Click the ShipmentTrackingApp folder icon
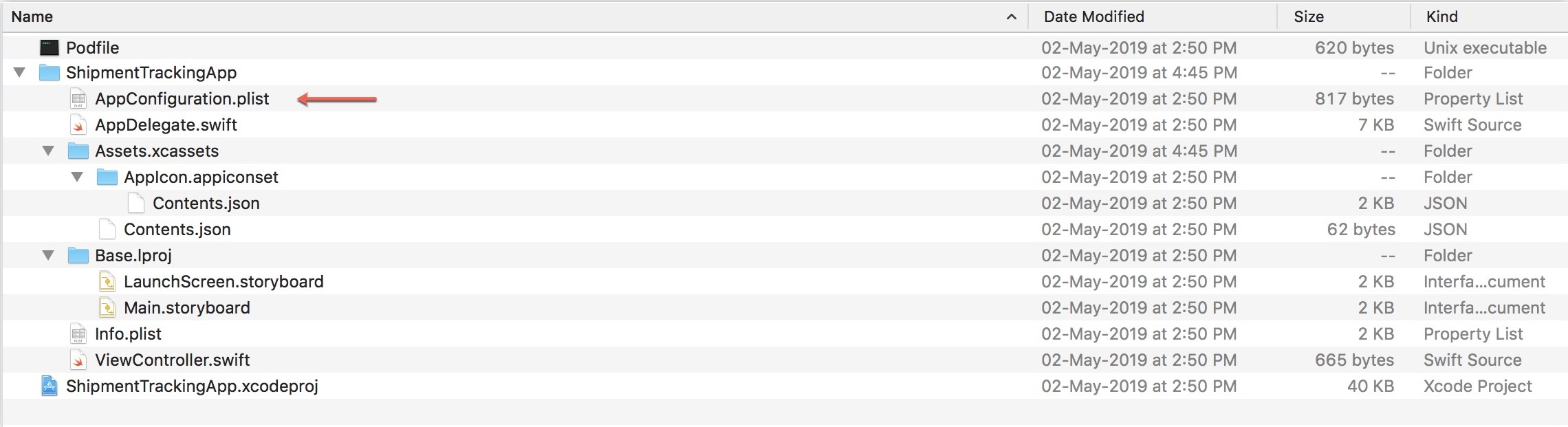Viewport: 1568px width, 427px height. (x=49, y=73)
